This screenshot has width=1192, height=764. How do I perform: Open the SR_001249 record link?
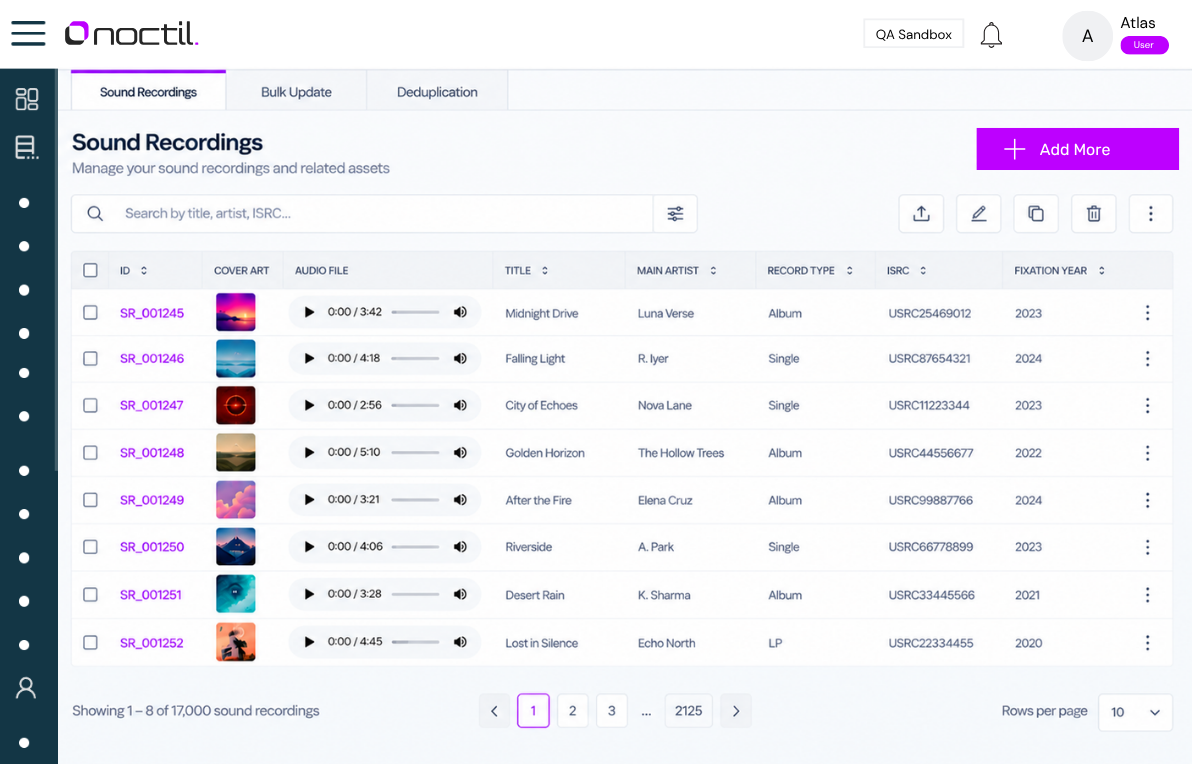(152, 499)
